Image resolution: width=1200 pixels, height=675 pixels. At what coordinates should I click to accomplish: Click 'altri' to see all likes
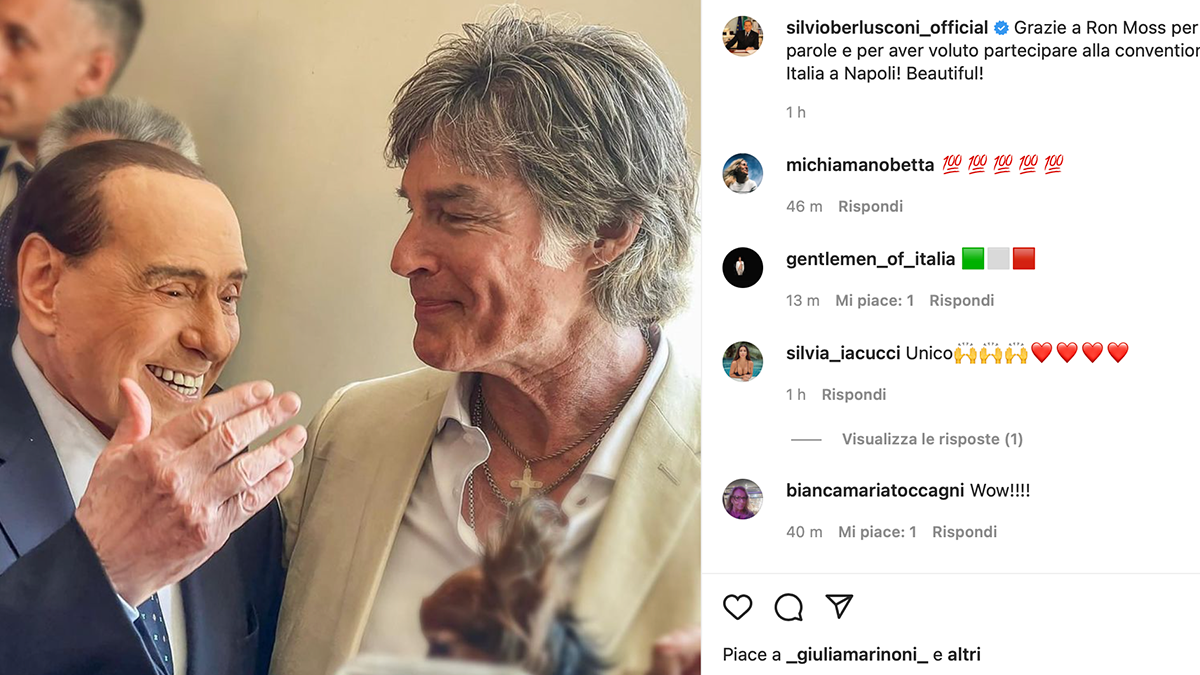tap(964, 655)
